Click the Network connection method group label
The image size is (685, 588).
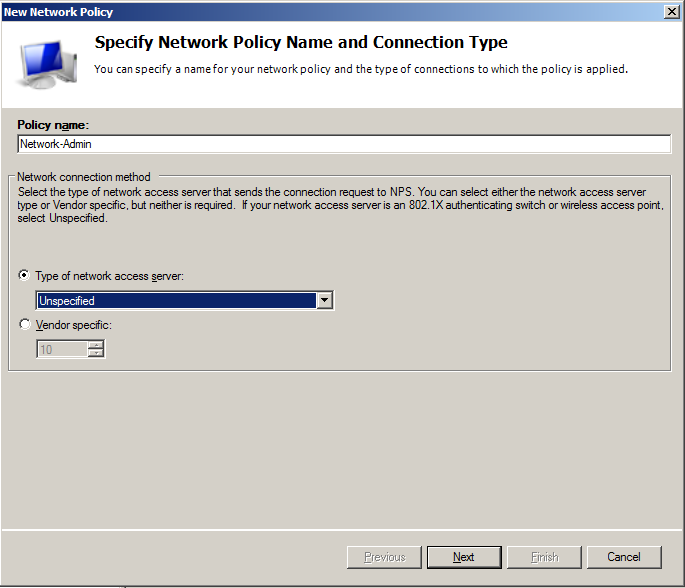84,177
